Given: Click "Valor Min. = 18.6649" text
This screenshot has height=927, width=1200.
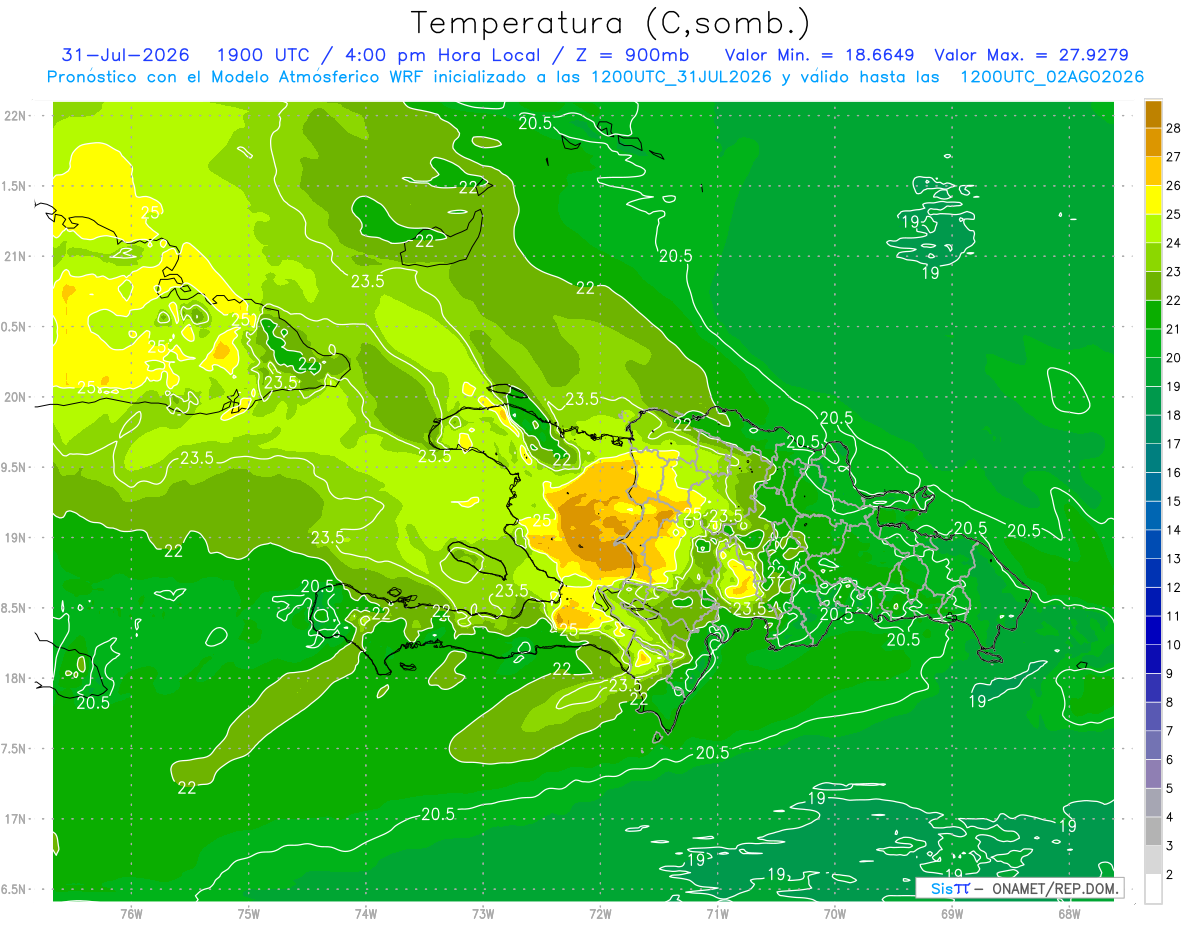Looking at the screenshot, I should point(821,55).
